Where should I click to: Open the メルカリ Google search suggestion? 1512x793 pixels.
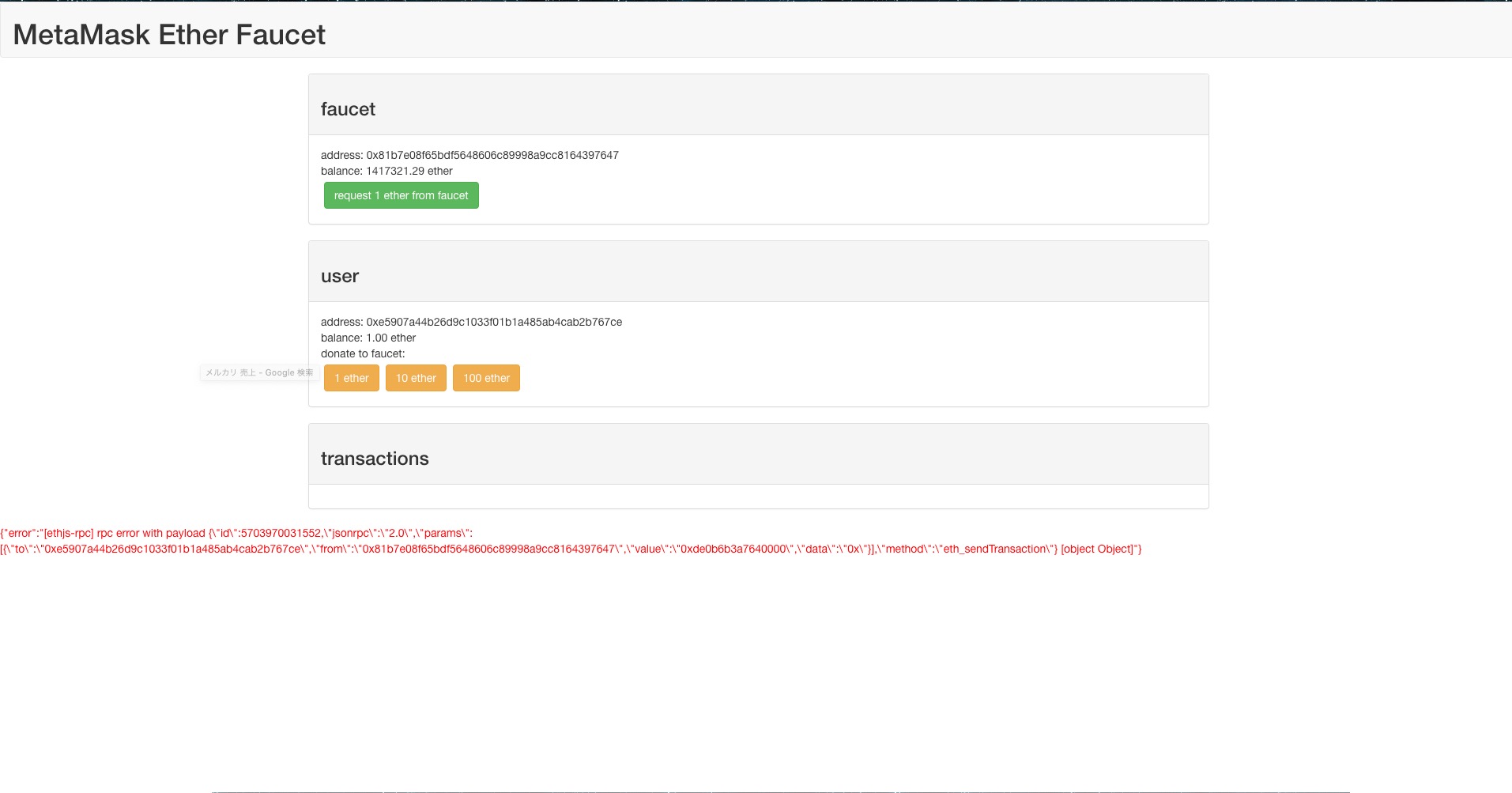click(258, 372)
